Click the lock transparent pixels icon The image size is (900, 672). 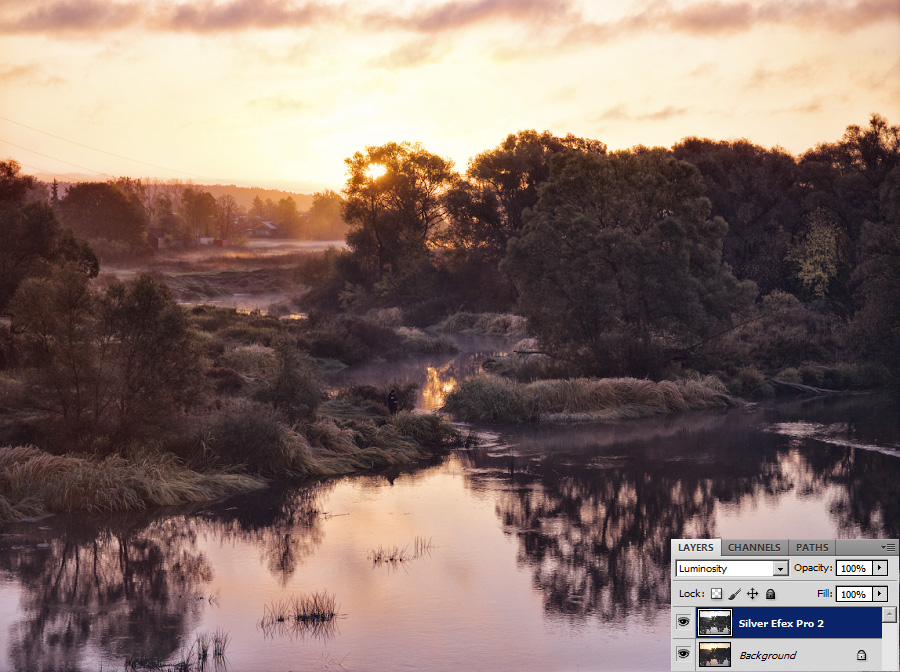point(716,594)
